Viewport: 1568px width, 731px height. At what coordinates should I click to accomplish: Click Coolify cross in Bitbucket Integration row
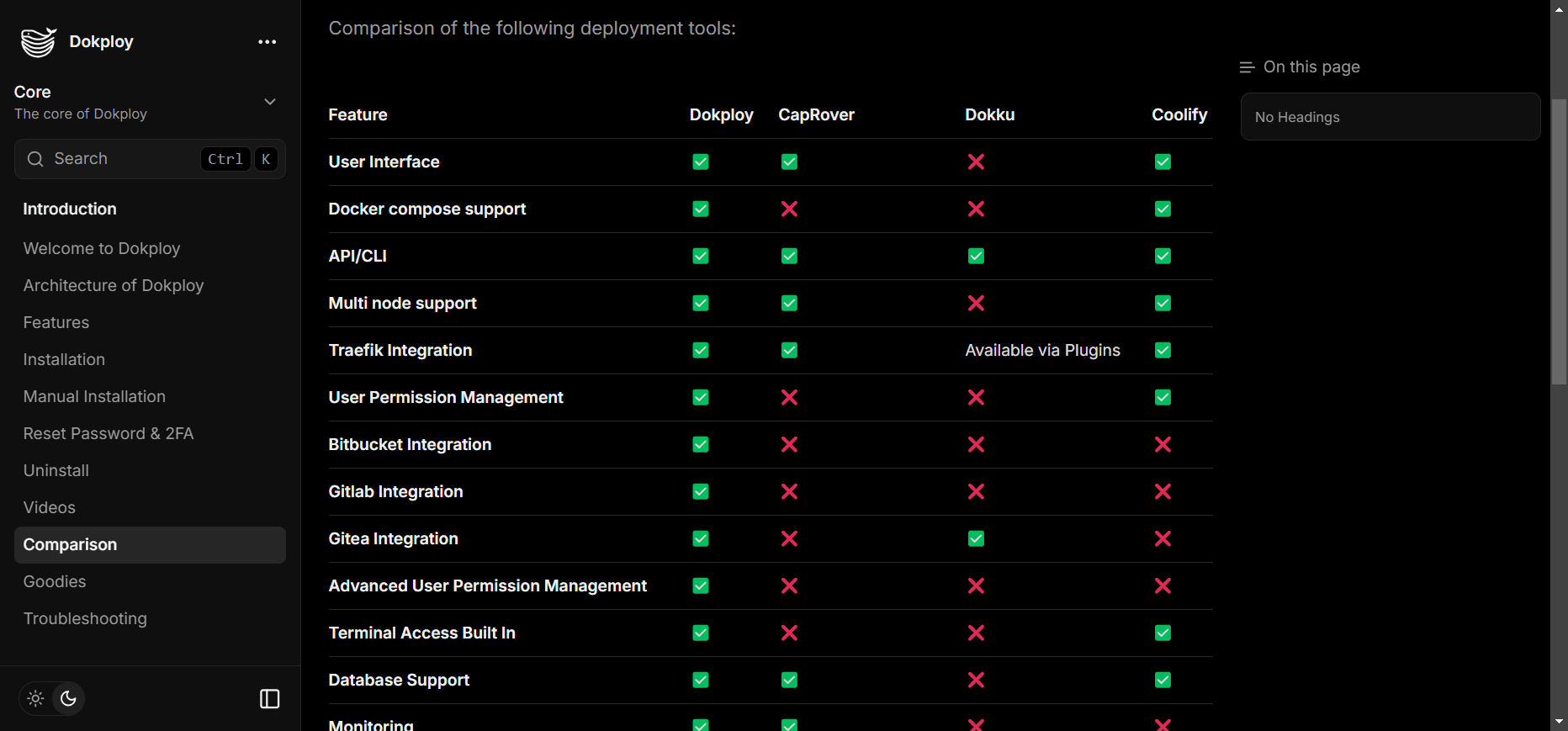(1163, 444)
